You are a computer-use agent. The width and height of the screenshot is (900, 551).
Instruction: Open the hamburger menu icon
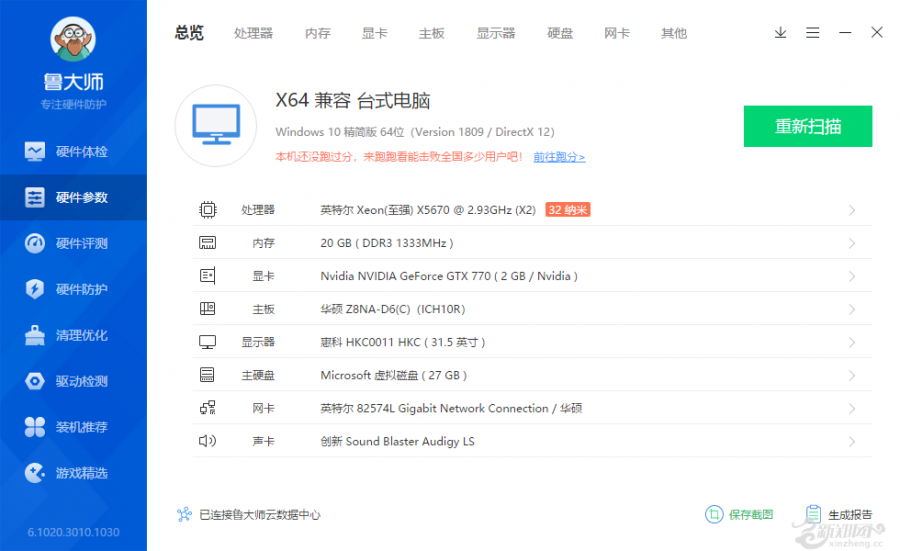click(812, 33)
